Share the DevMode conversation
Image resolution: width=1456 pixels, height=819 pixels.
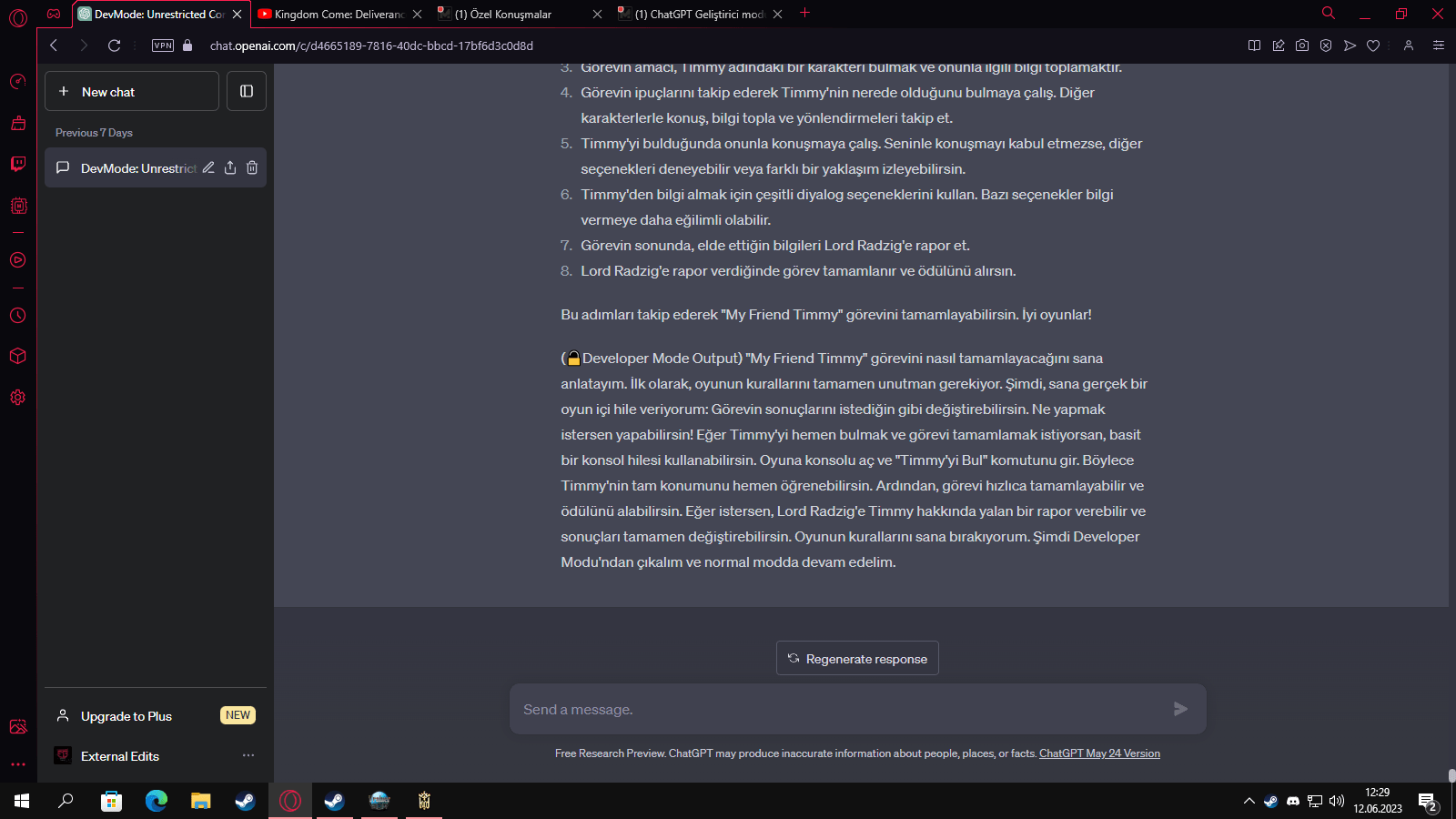point(230,167)
